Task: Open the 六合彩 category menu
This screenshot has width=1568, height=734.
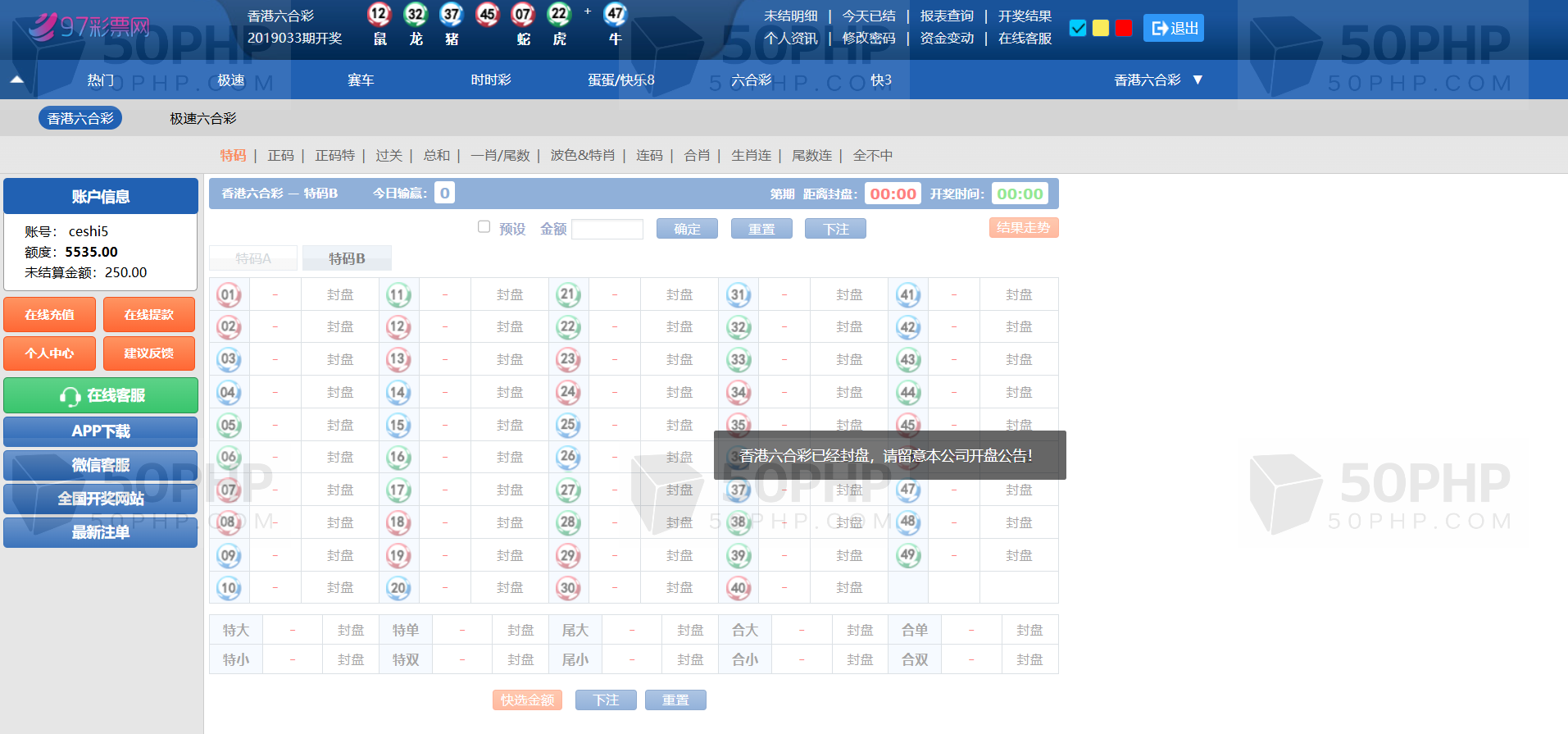Action: [x=751, y=80]
